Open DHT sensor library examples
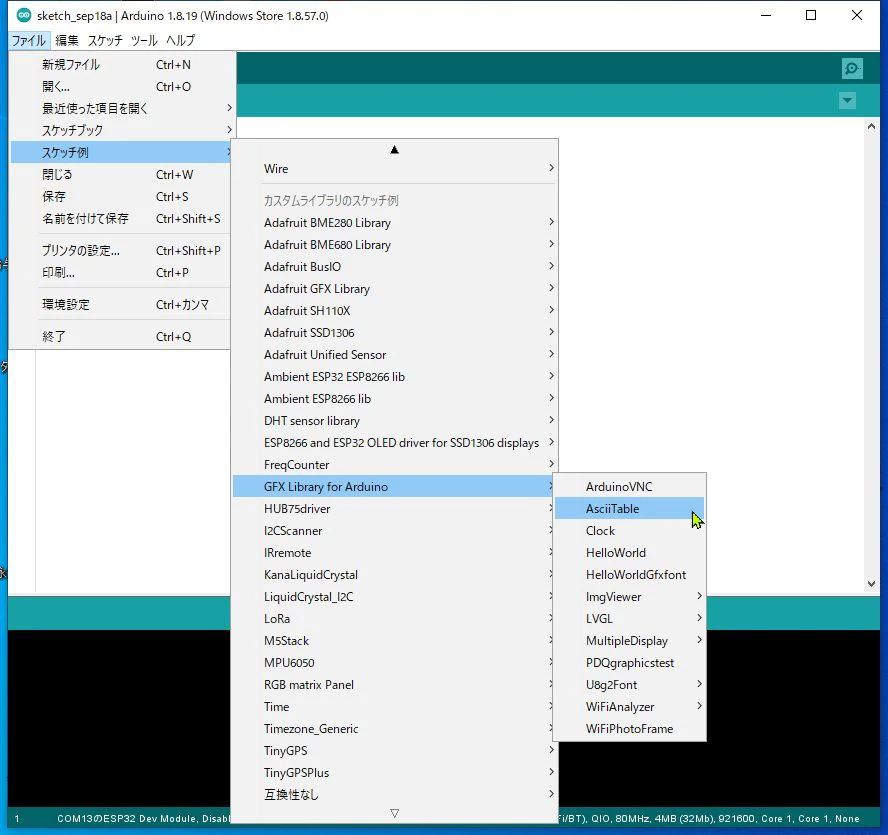 (x=395, y=421)
